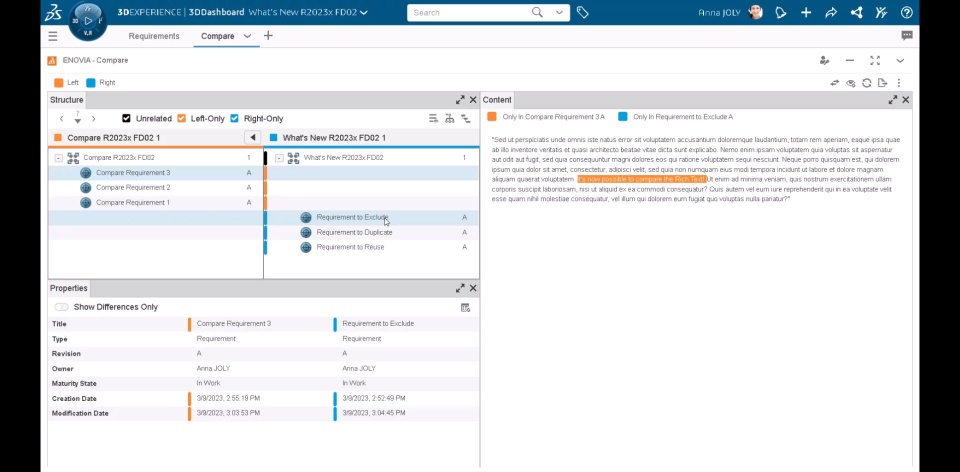This screenshot has height=472, width=960.
Task: Select the Compare tab
Action: pos(217,36)
